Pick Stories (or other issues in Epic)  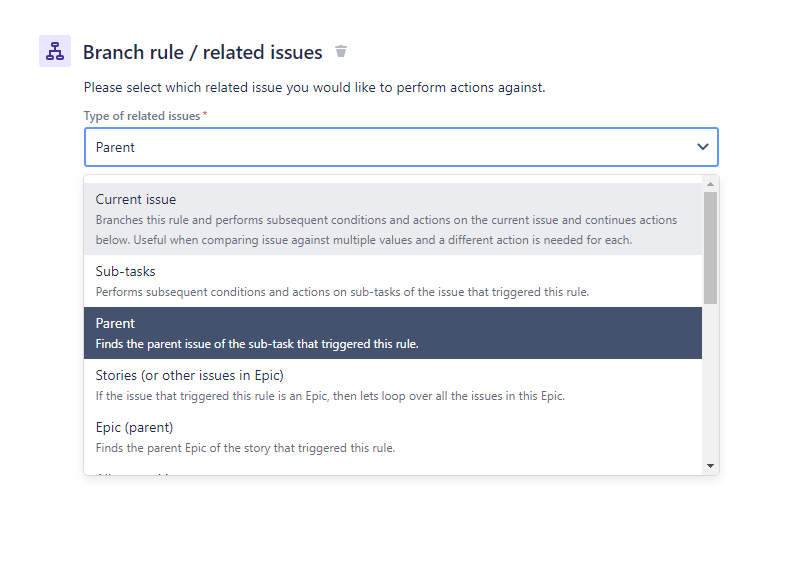pos(393,385)
